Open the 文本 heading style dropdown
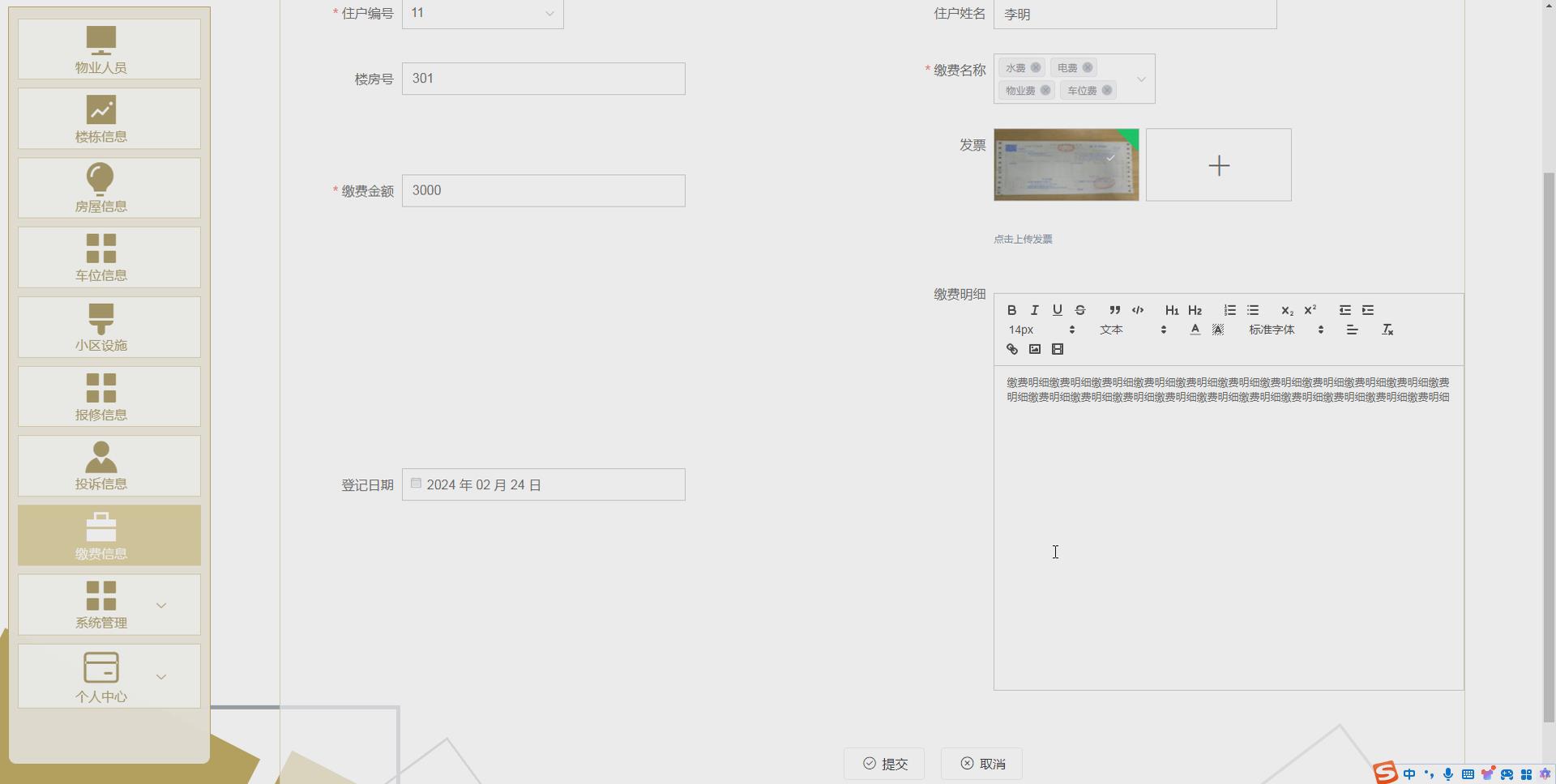This screenshot has width=1556, height=784. point(1132,330)
